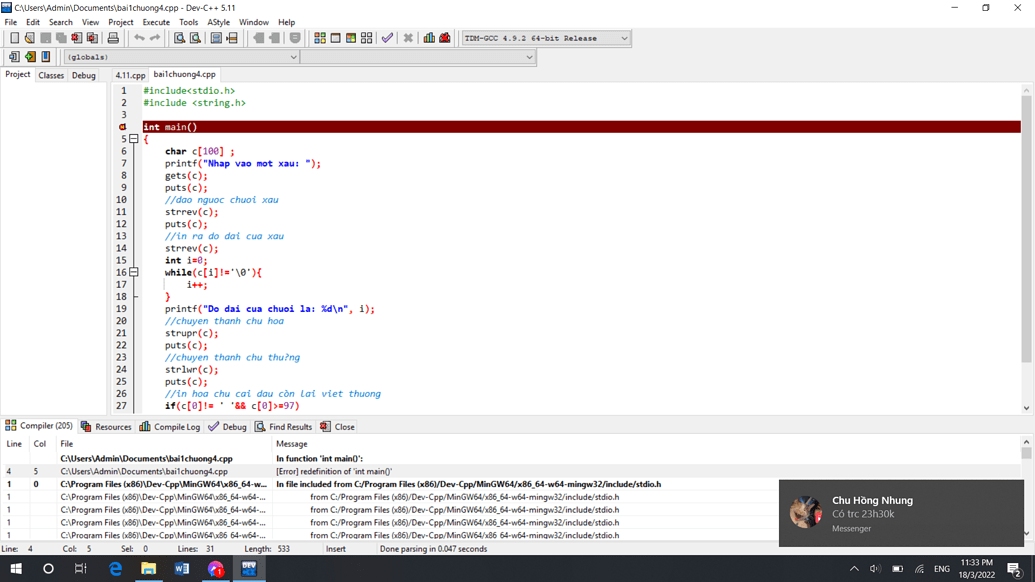1035x582 pixels.
Task: Open the profiling analysis
Action: click(x=430, y=37)
